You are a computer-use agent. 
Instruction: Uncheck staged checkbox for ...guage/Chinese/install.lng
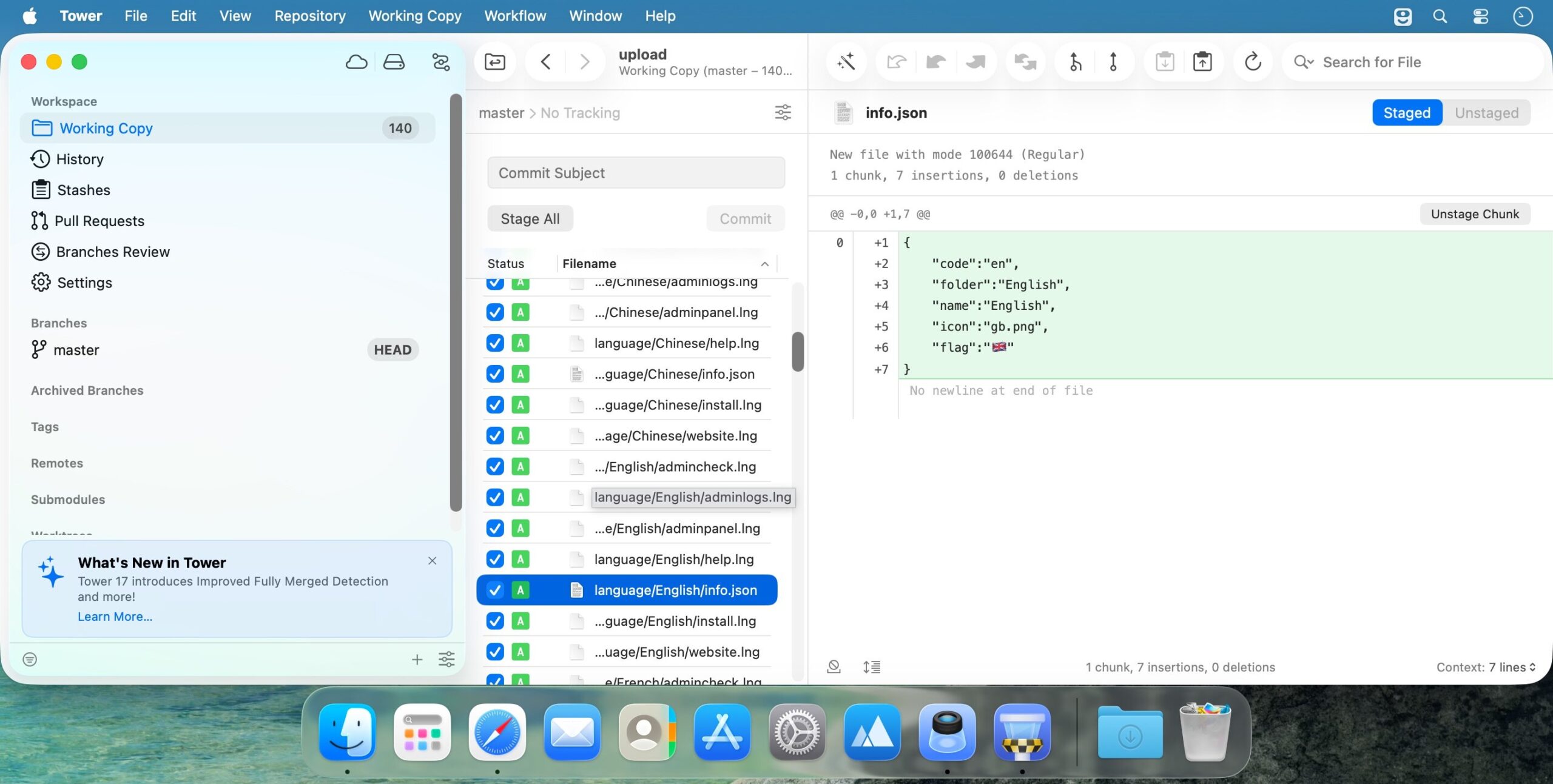pos(495,405)
